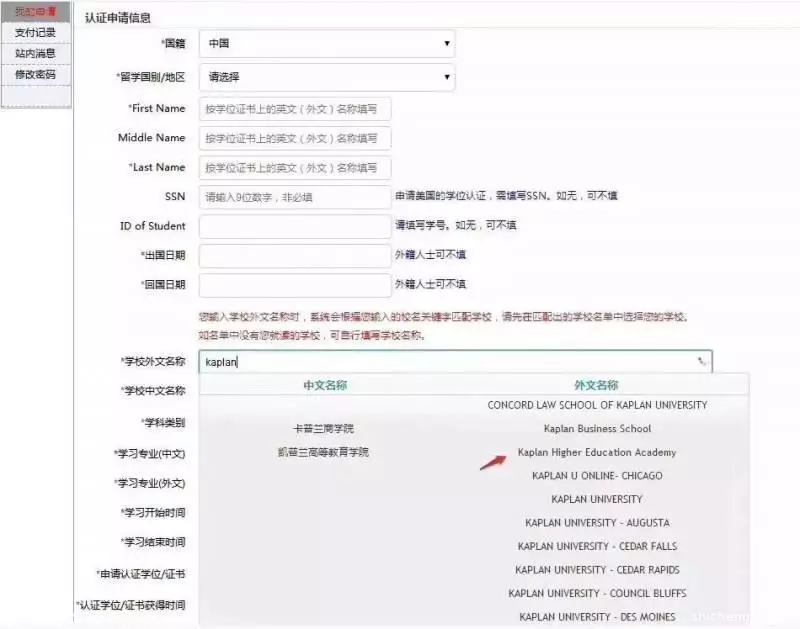800x629 pixels.
Task: Select the highlighted top sidebar menu item
Action: coord(35,12)
